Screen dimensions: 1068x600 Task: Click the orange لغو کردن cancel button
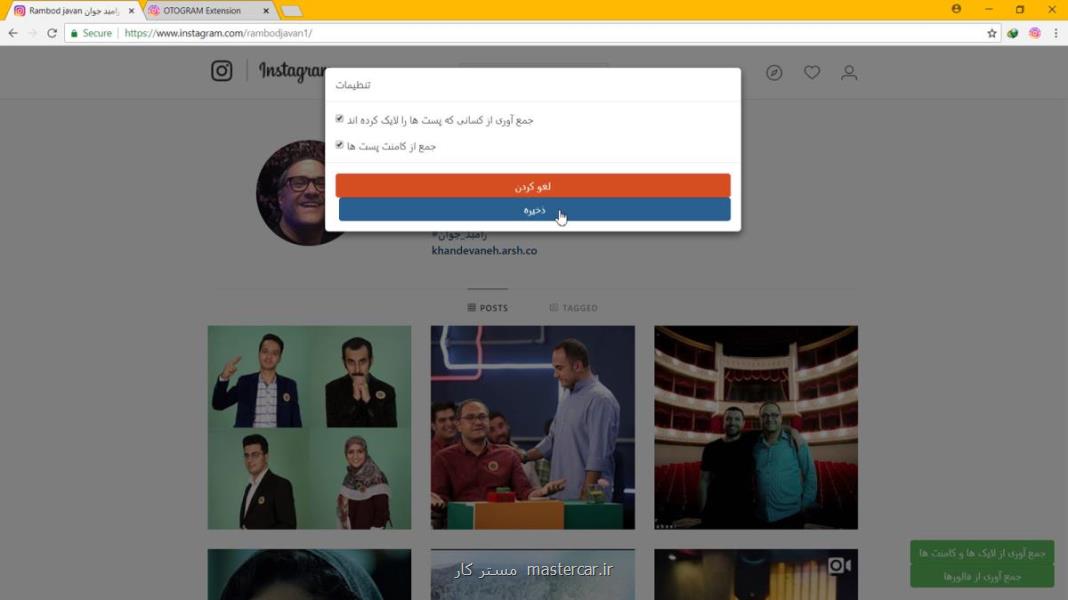point(533,186)
